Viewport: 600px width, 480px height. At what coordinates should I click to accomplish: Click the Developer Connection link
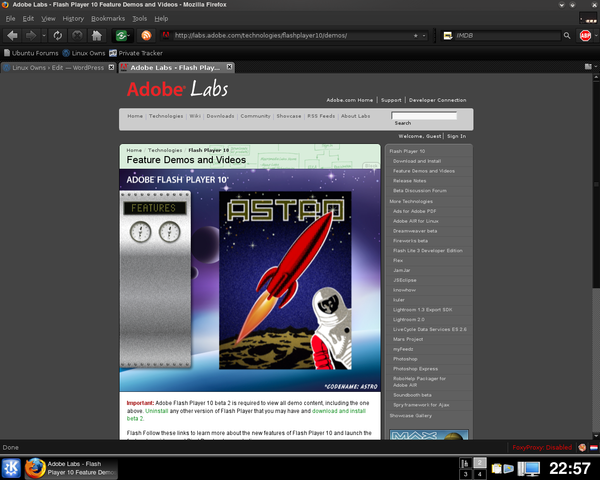[437, 100]
